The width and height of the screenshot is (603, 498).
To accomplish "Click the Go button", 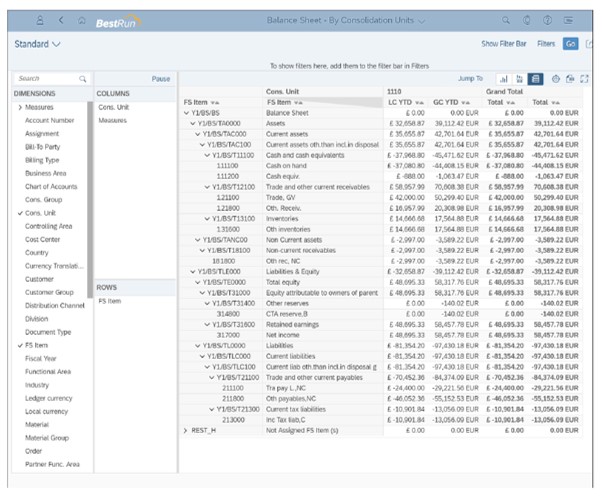I will [x=571, y=44].
